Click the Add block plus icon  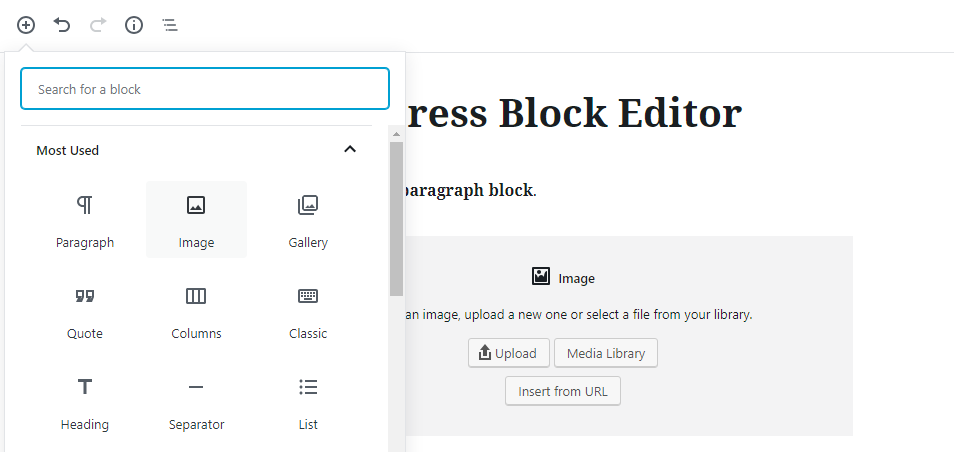26,25
